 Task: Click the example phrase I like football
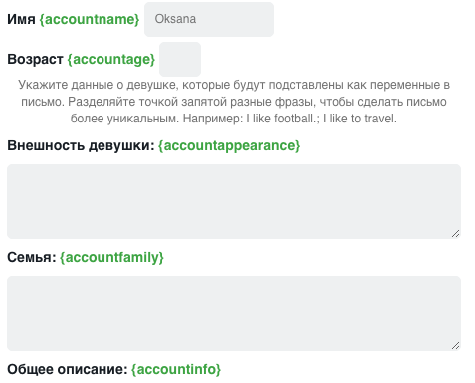coord(282,118)
